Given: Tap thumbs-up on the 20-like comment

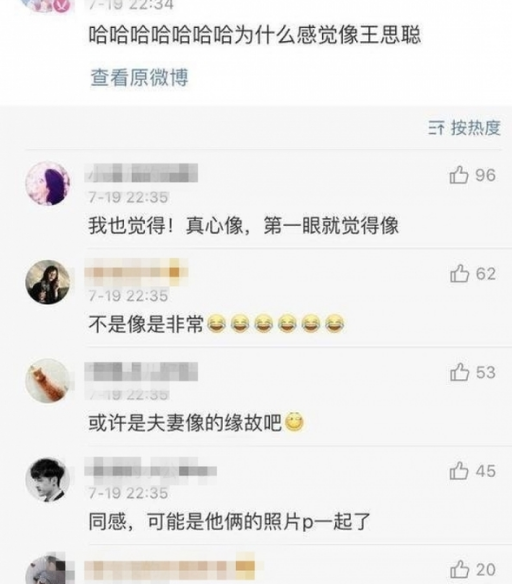Looking at the screenshot, I should (x=459, y=569).
